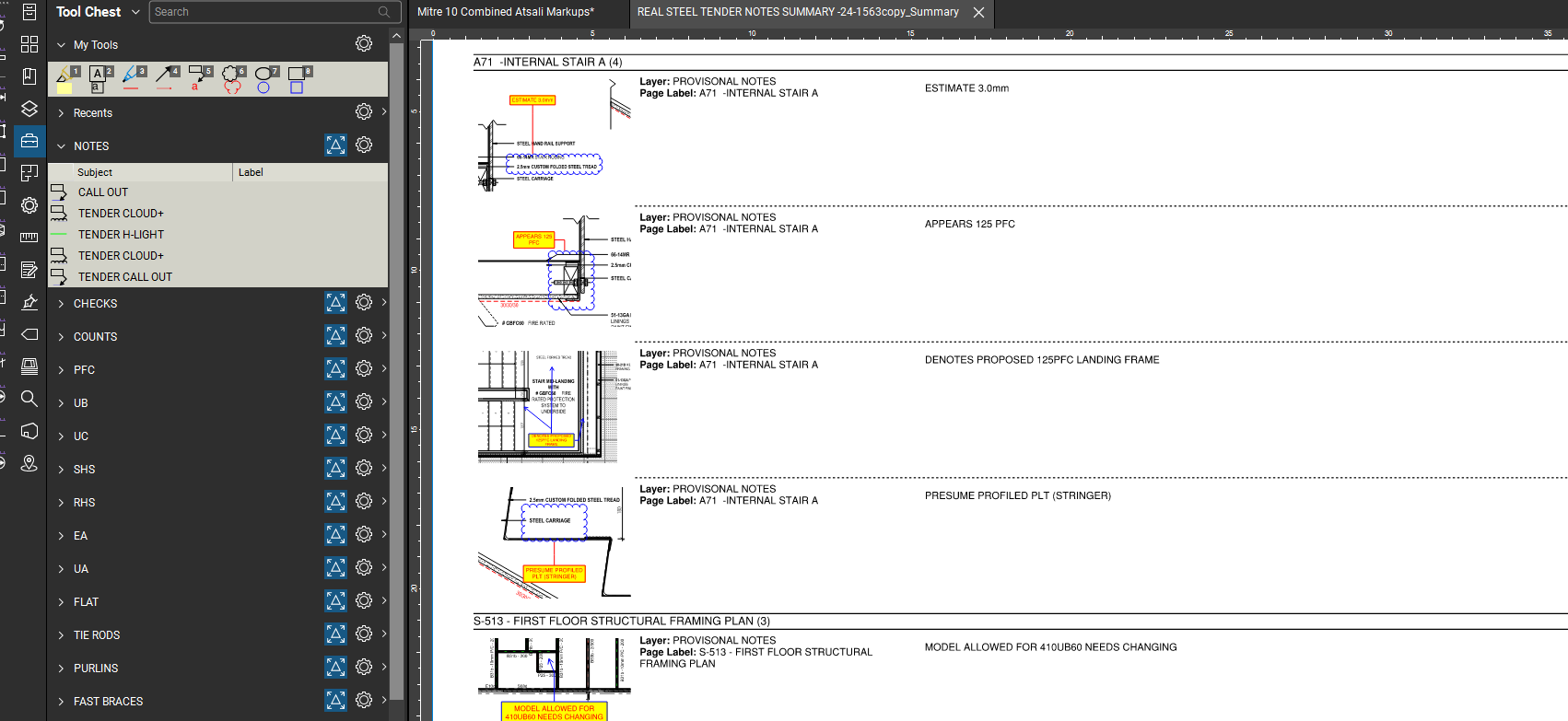Open FLAT tool set gear settings

[364, 600]
